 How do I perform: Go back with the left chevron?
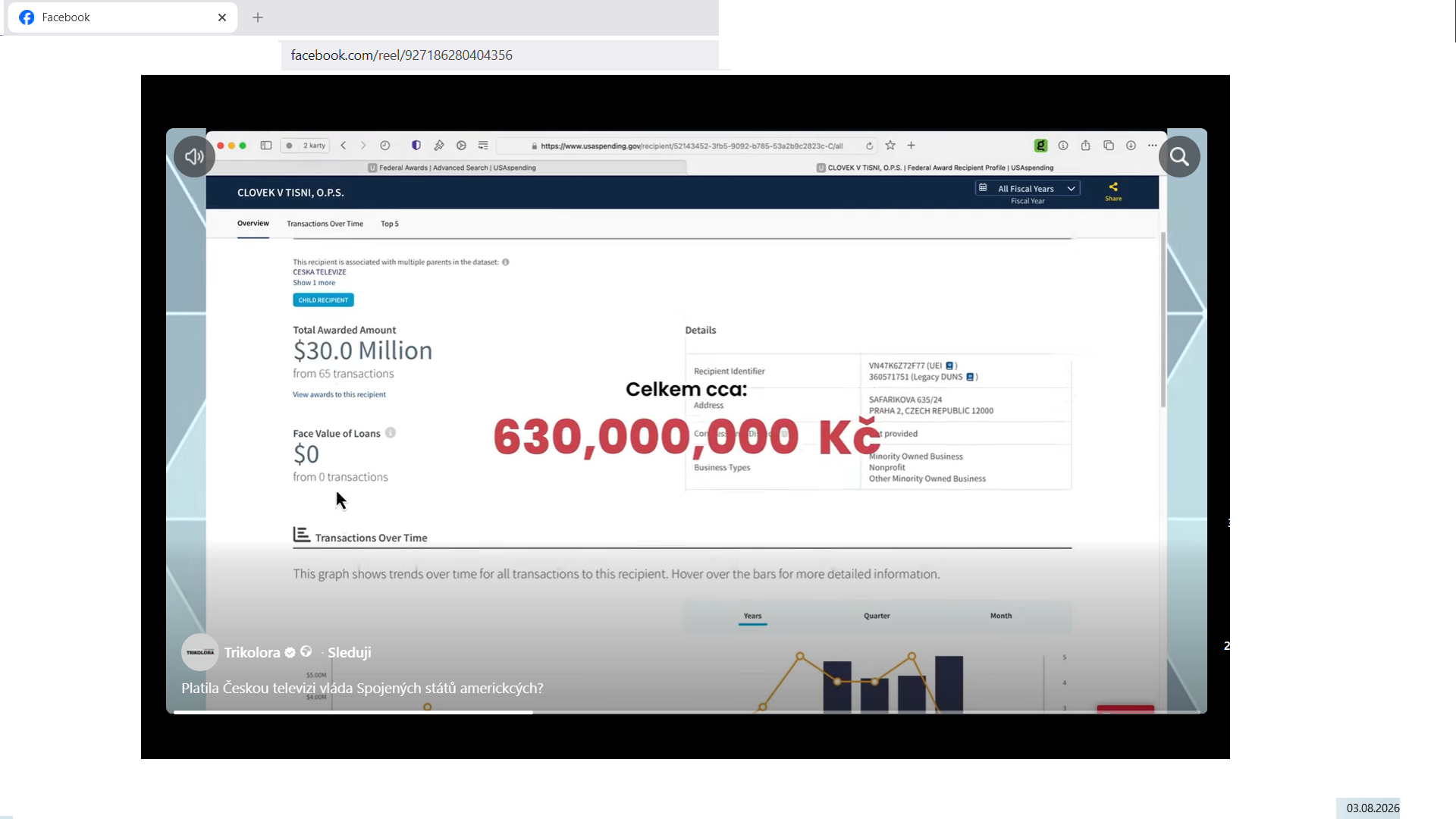coord(344,146)
